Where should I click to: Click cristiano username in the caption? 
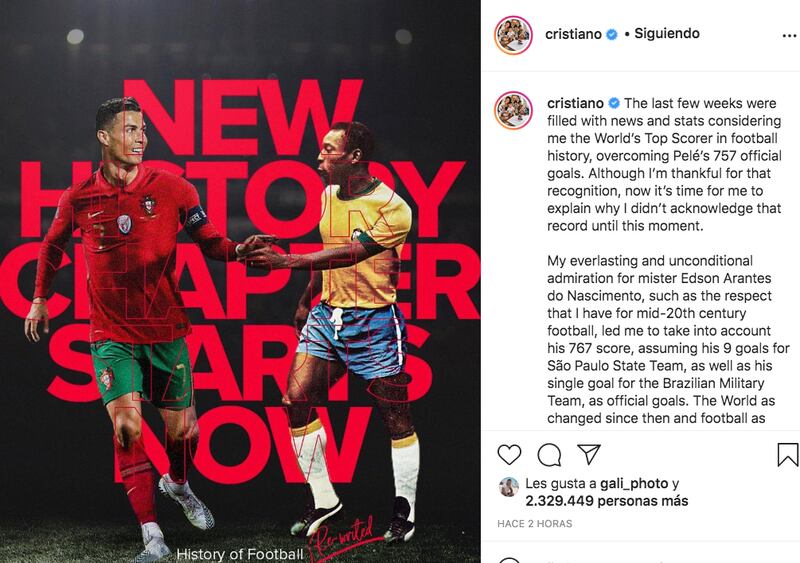tap(575, 103)
